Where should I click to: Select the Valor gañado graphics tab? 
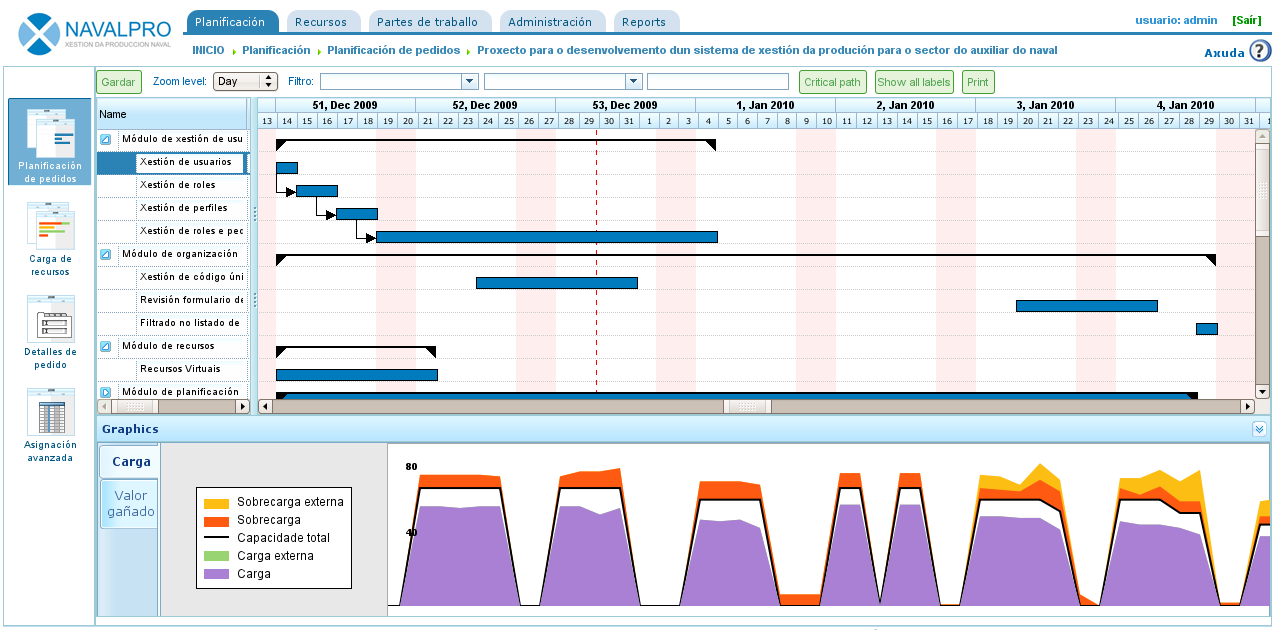[x=130, y=504]
